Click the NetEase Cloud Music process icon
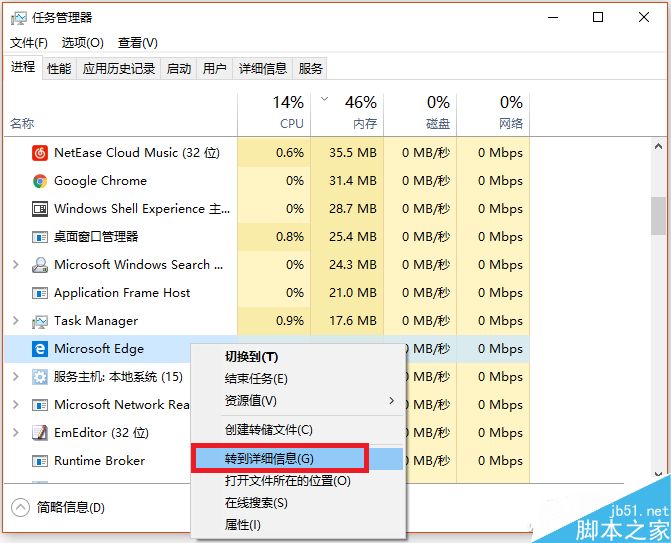This screenshot has width=671, height=543. tap(40, 153)
